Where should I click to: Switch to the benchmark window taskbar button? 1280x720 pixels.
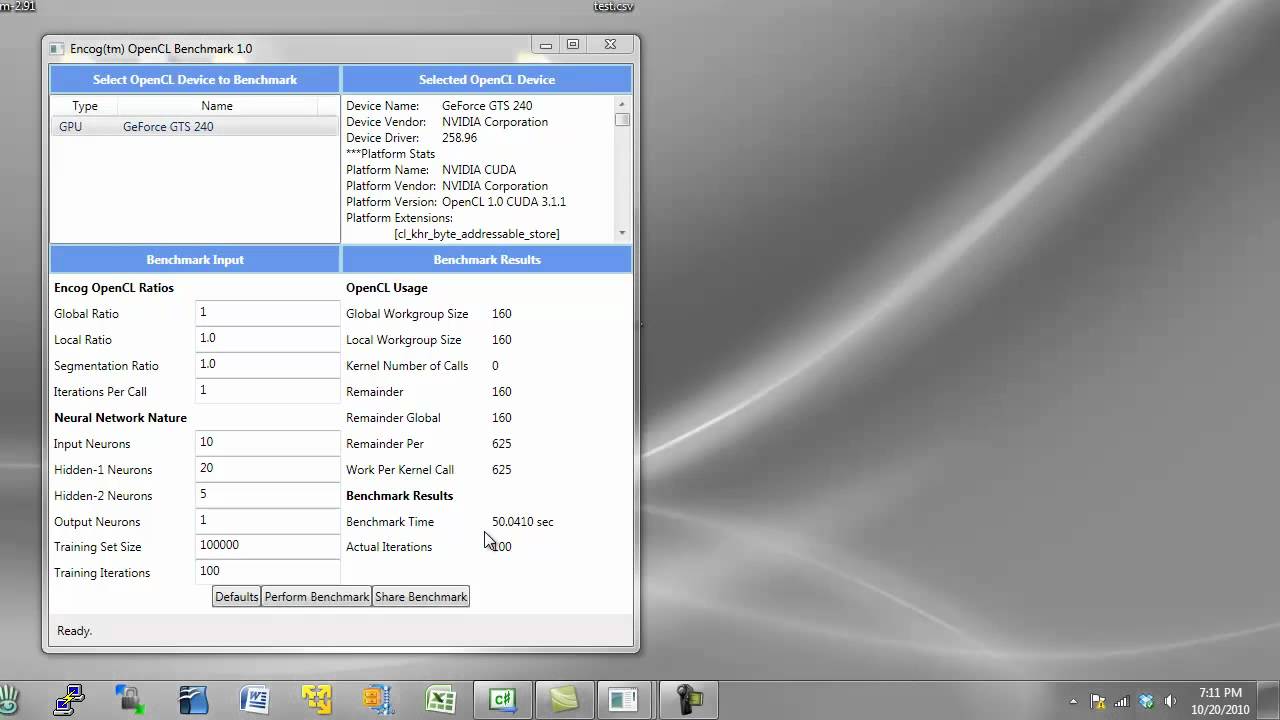click(624, 699)
